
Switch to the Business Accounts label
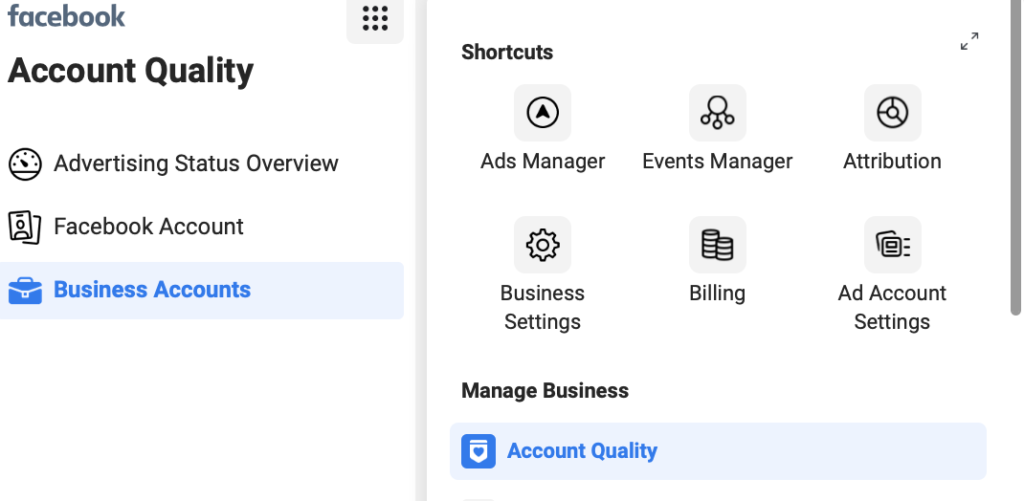point(152,290)
